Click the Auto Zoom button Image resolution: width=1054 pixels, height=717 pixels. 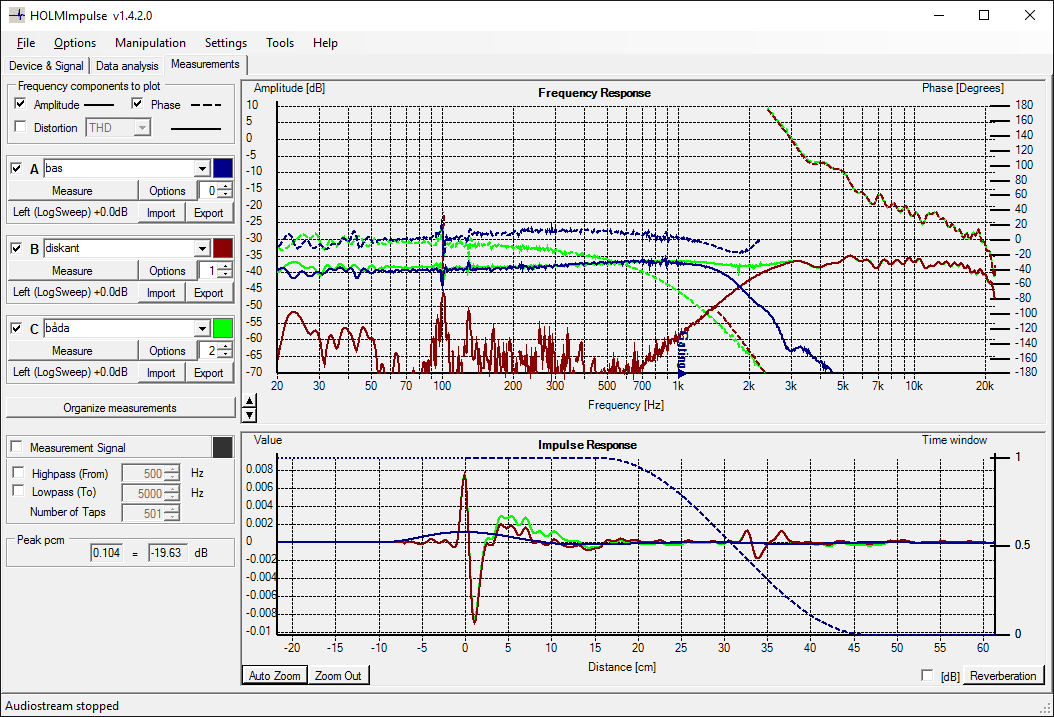point(274,675)
